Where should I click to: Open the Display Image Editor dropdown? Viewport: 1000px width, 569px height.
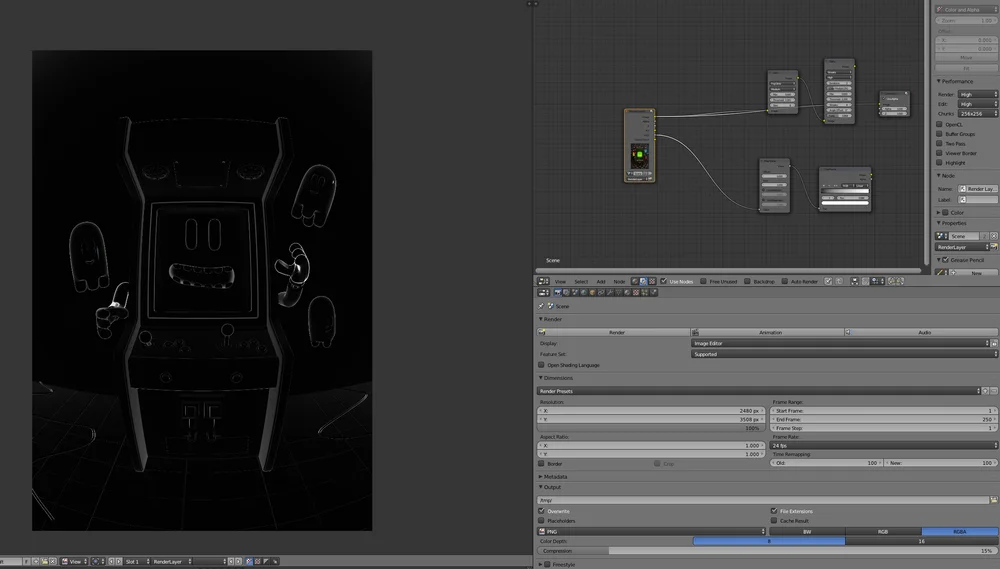coord(841,343)
